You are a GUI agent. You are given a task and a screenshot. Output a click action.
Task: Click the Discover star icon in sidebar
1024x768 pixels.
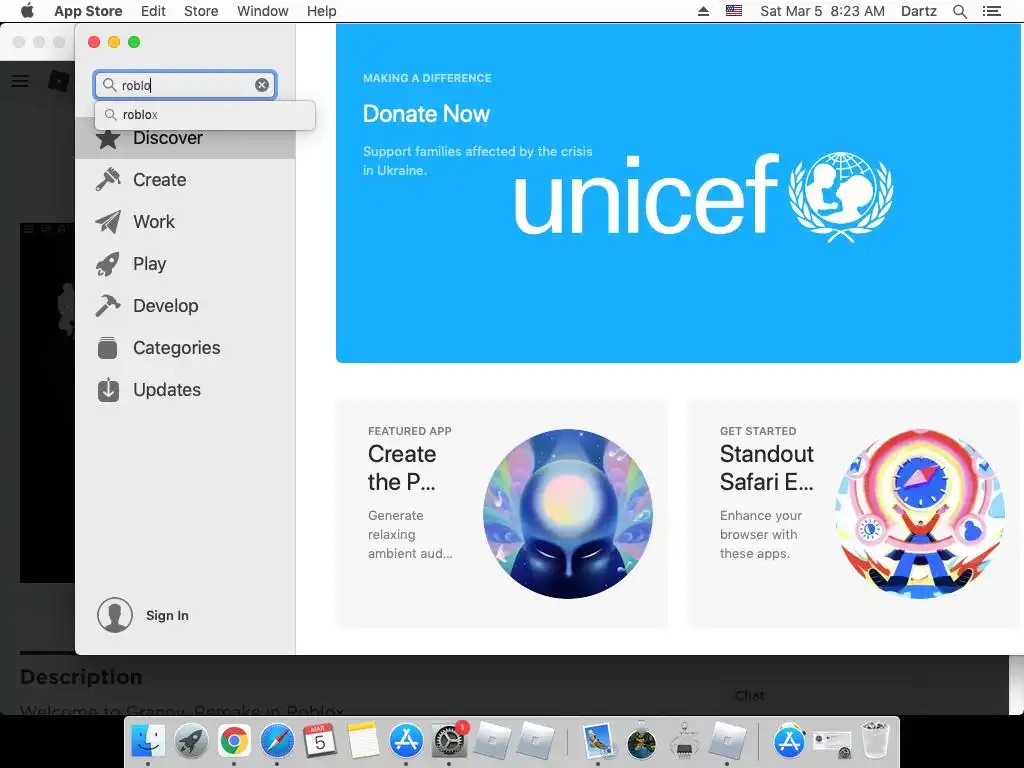tap(108, 138)
